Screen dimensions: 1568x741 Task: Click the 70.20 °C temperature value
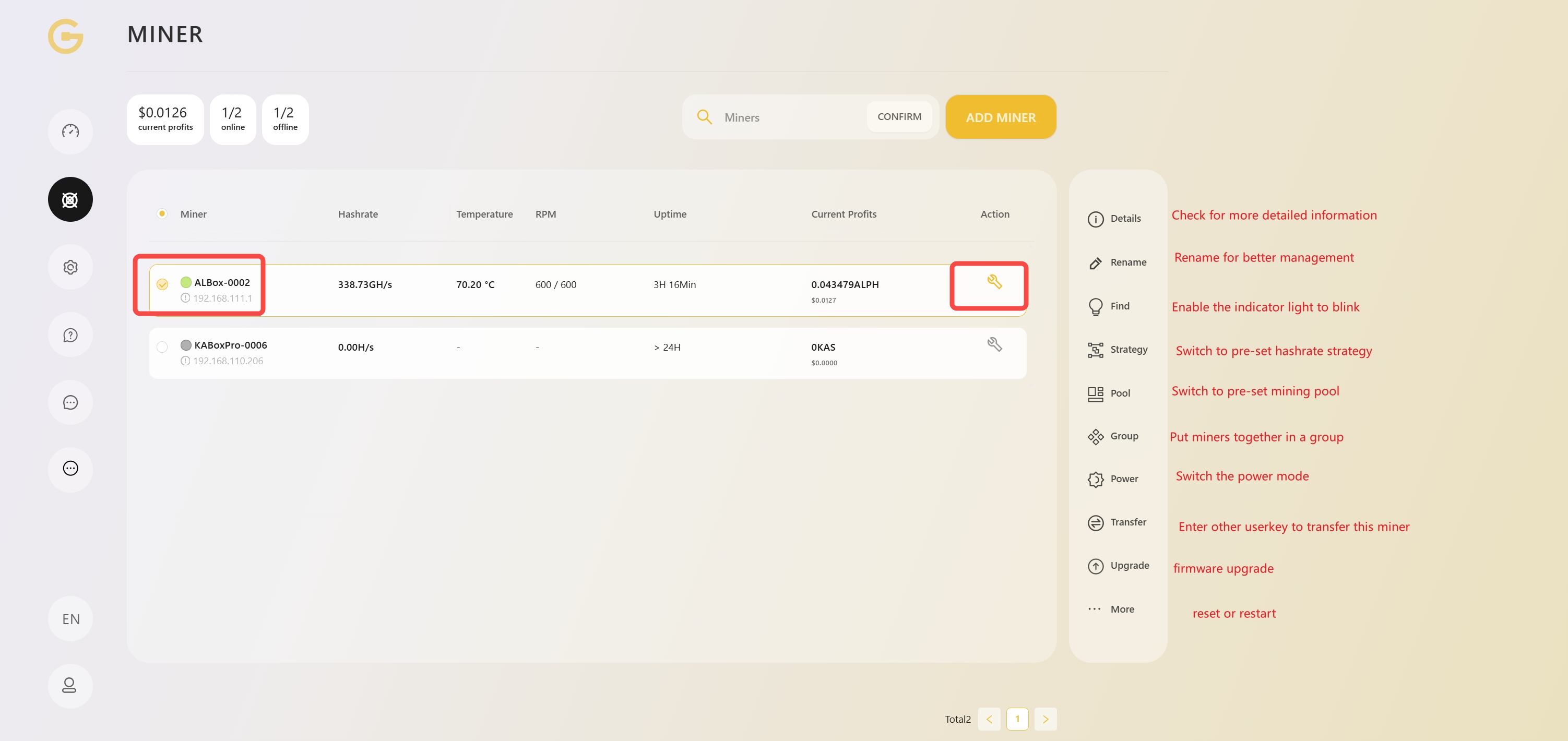(x=475, y=284)
